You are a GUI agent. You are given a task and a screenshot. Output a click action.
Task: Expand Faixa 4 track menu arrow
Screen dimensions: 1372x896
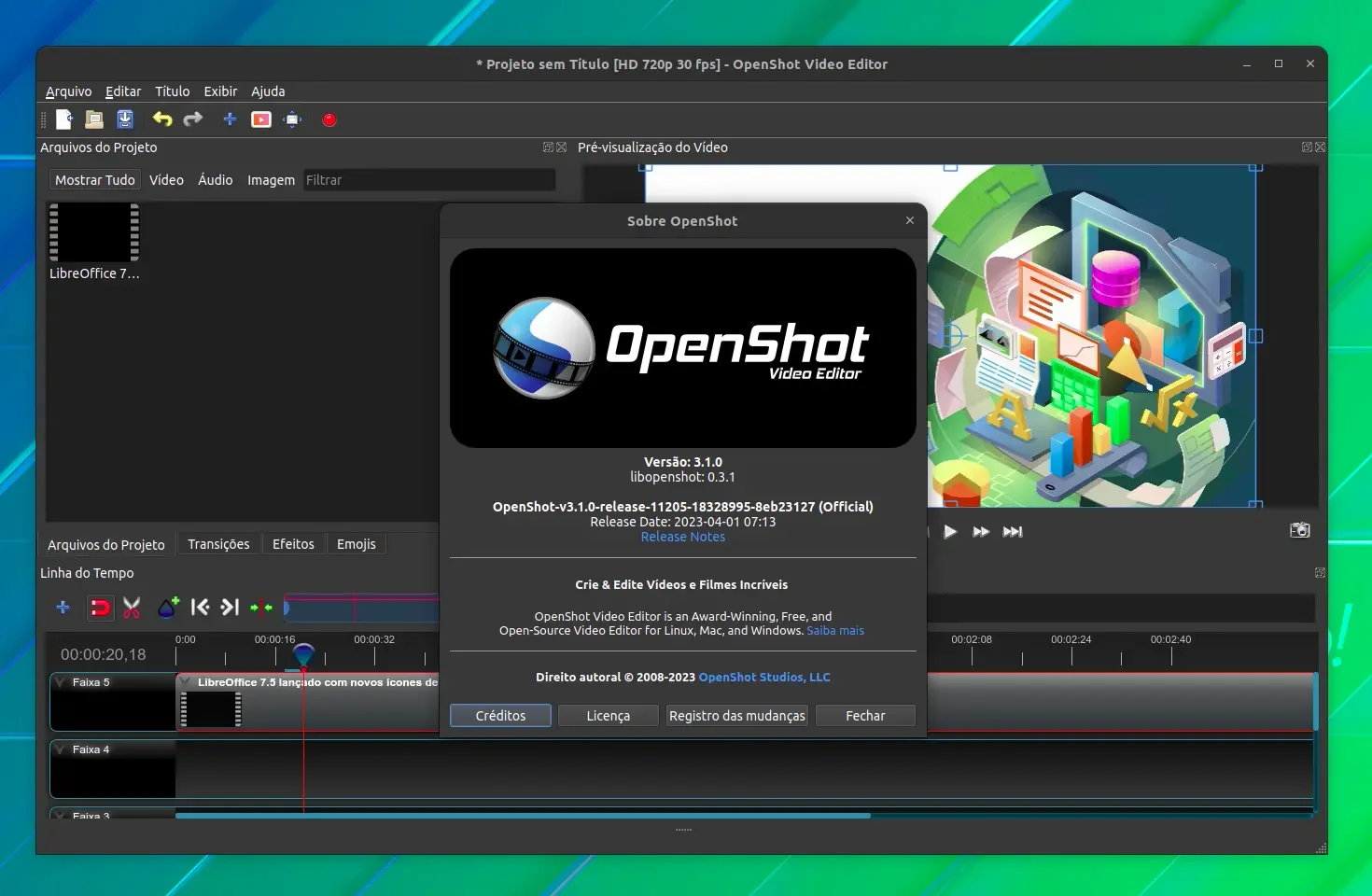click(61, 749)
